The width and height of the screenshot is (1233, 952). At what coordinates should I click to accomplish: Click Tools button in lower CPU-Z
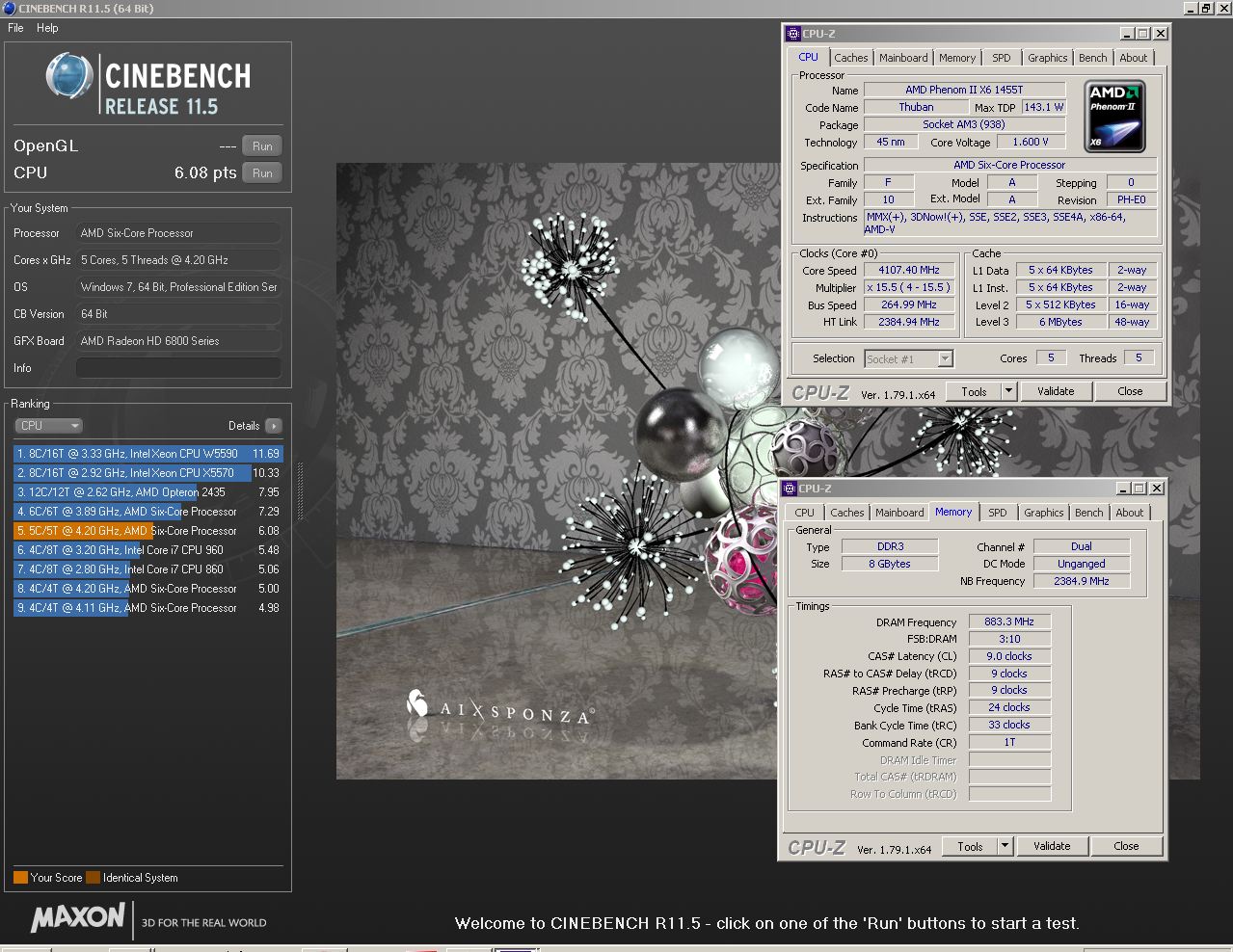(x=970, y=847)
